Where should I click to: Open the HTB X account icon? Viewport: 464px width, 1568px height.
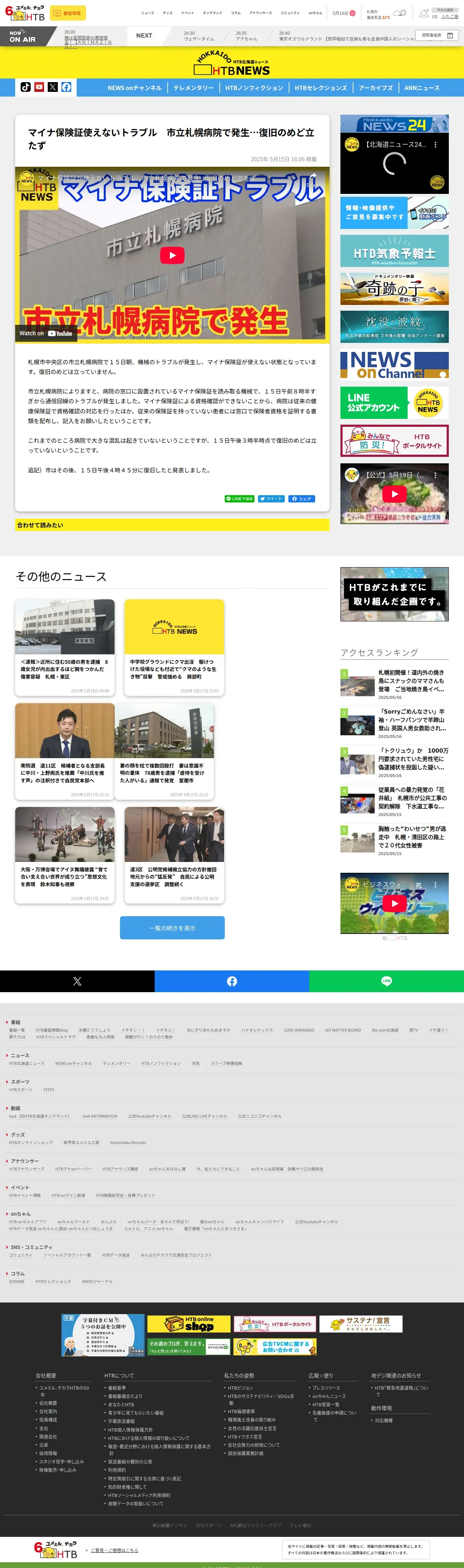tap(53, 87)
